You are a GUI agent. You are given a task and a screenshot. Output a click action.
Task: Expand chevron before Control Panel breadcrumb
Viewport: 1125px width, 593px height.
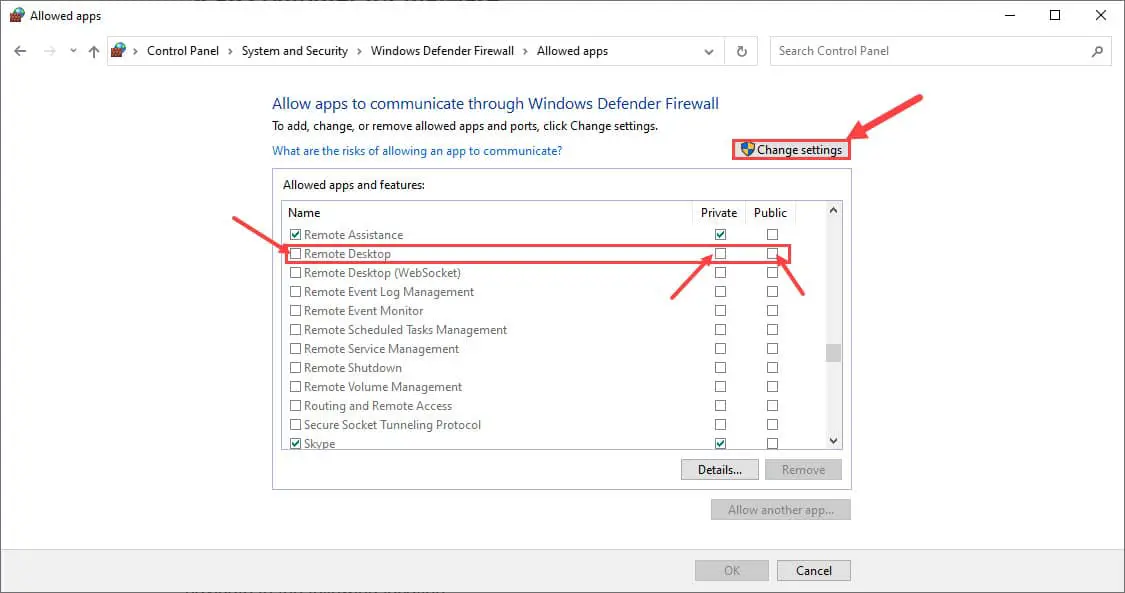point(136,51)
